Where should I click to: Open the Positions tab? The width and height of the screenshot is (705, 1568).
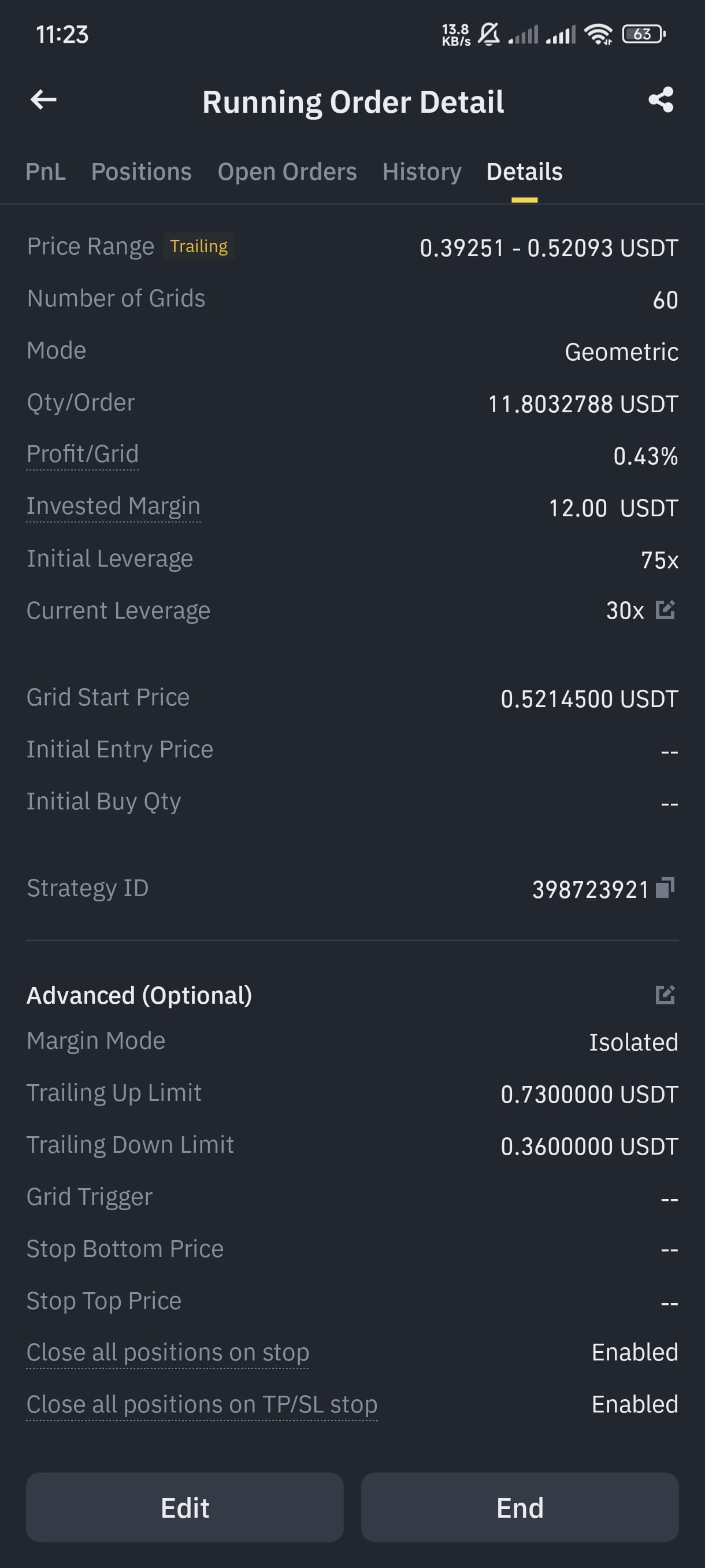tap(141, 172)
